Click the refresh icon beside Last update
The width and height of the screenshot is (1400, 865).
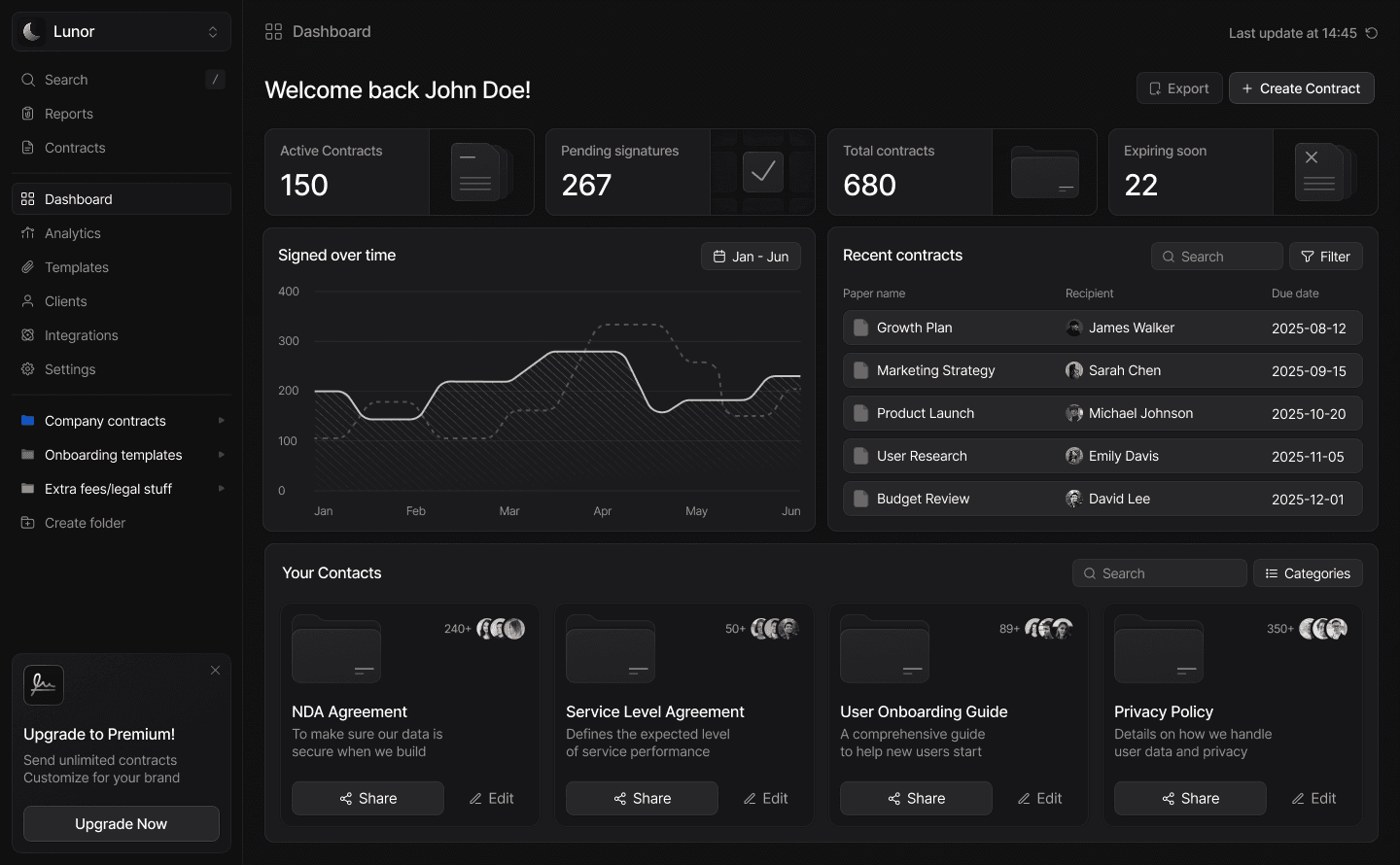tap(1371, 33)
